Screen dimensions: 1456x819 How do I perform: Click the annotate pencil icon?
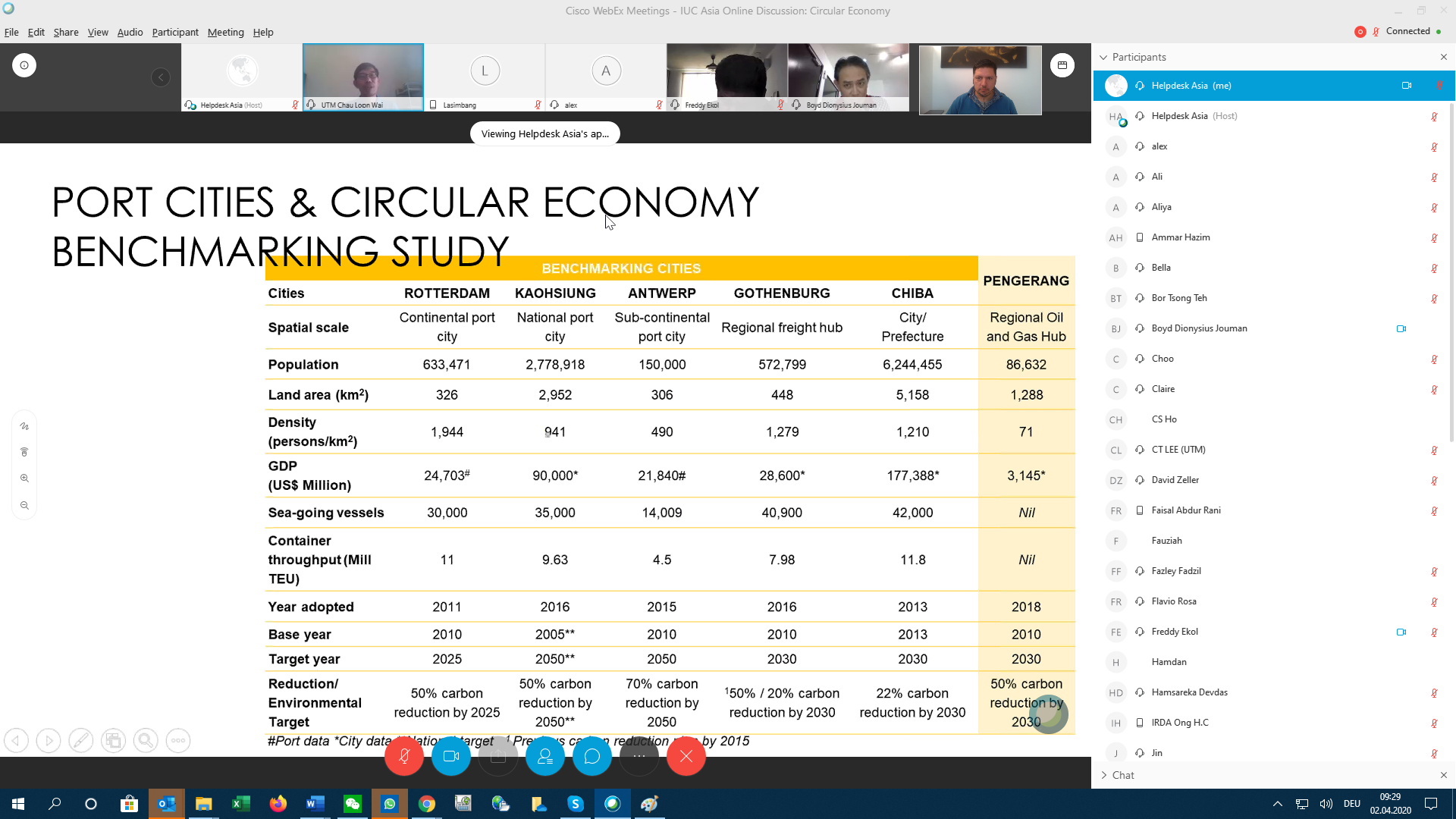(x=81, y=740)
